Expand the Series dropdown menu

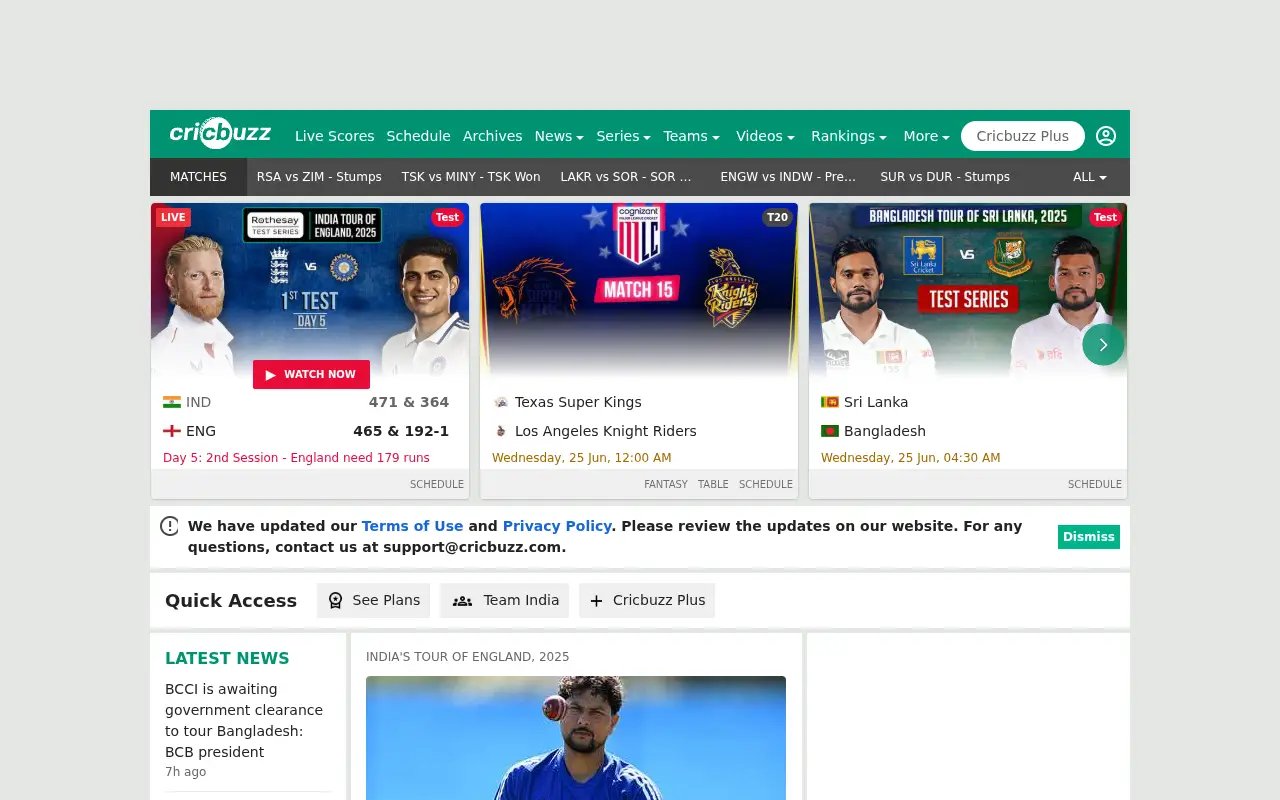623,136
